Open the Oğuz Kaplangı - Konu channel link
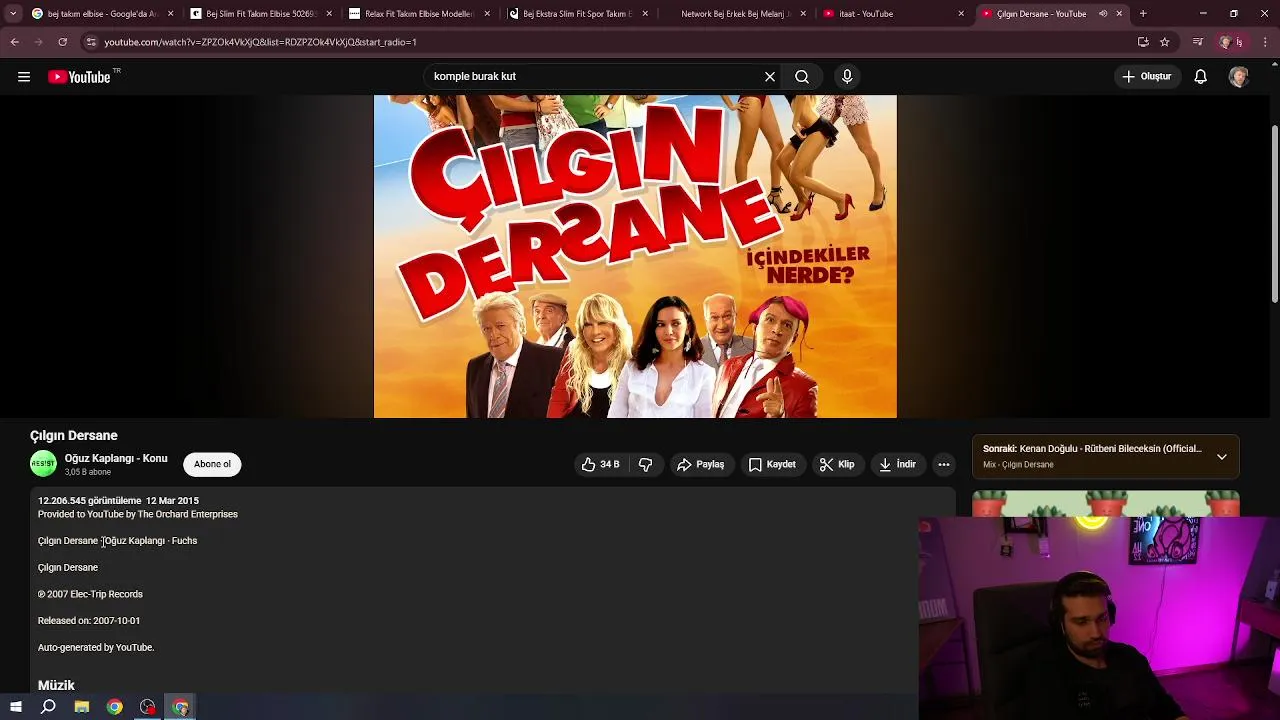Image resolution: width=1280 pixels, height=720 pixels. (116, 458)
